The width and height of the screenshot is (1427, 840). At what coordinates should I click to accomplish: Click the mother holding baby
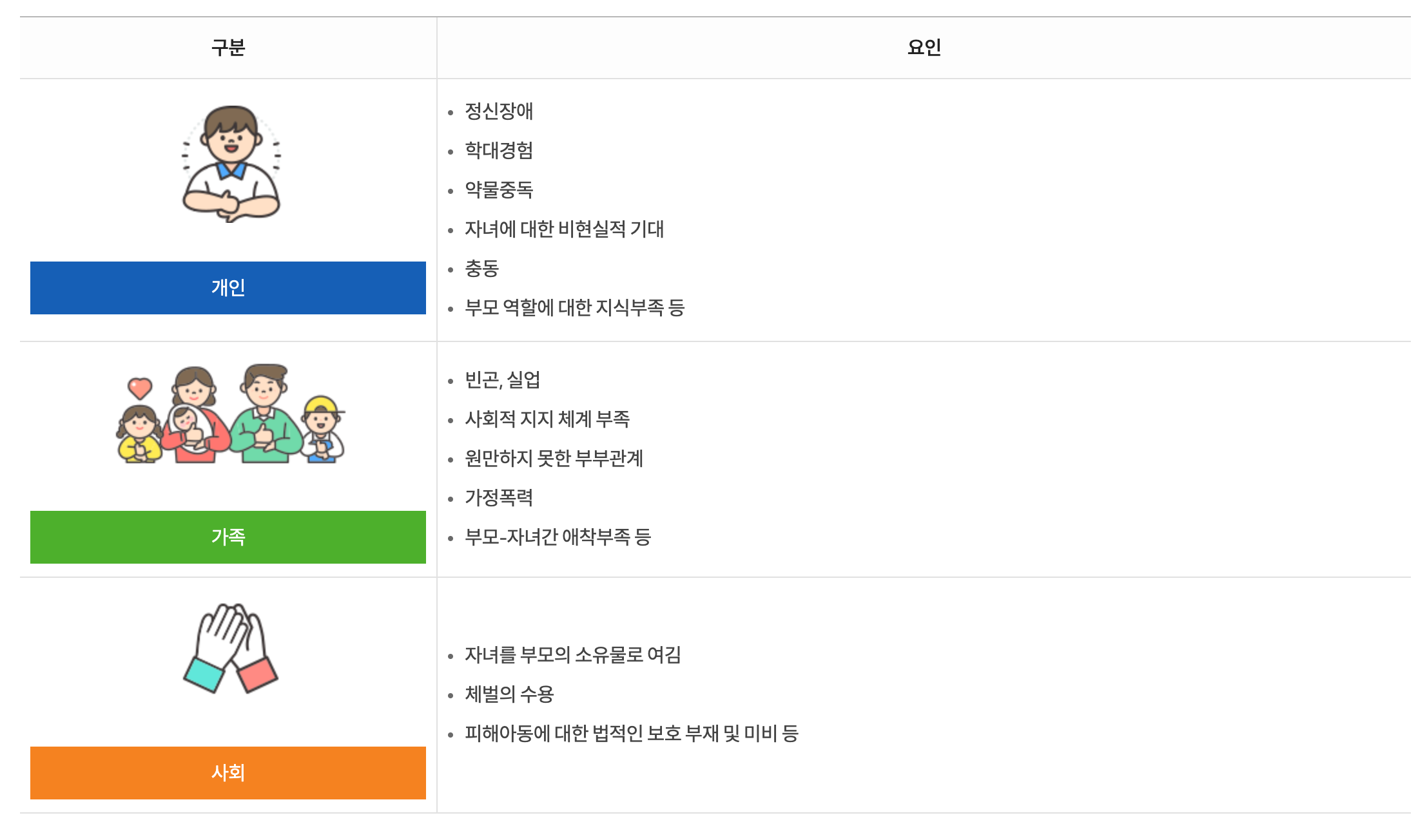click(x=194, y=415)
